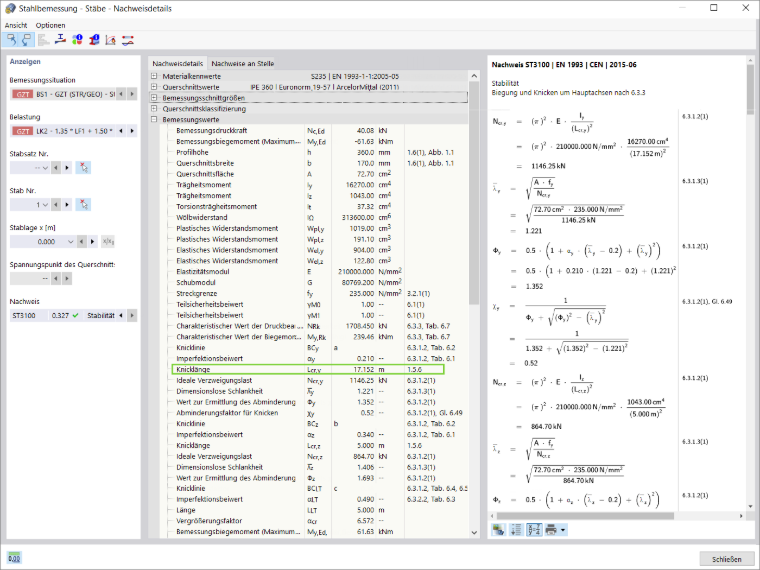This screenshot has width=760, height=570.
Task: Click the pick member set cursor icon
Action: coord(83,168)
